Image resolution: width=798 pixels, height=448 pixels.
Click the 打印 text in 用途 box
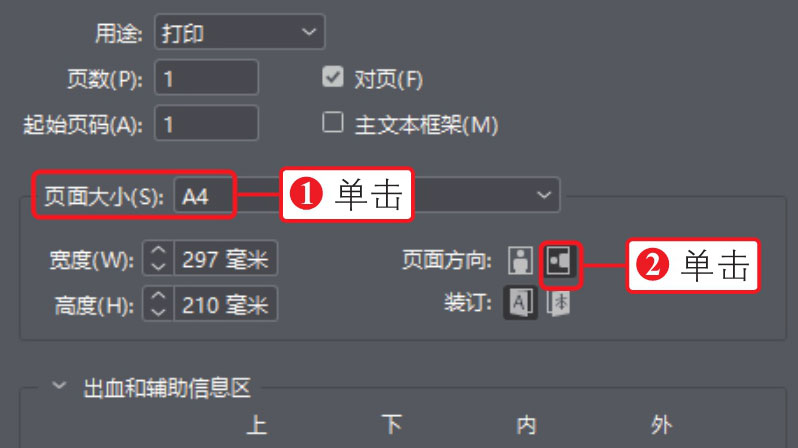(183, 34)
